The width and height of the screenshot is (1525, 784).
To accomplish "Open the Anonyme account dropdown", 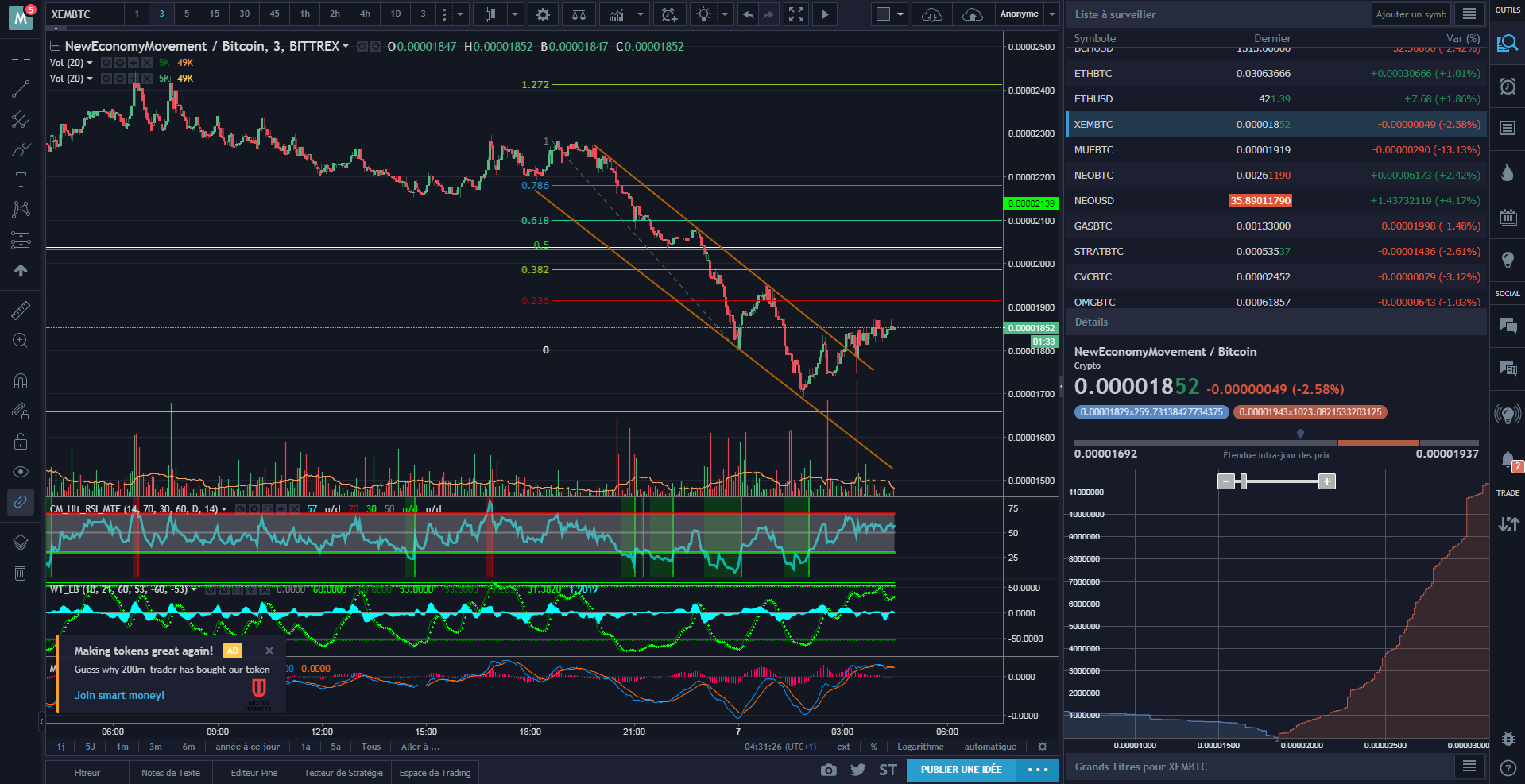I will coord(1052,14).
